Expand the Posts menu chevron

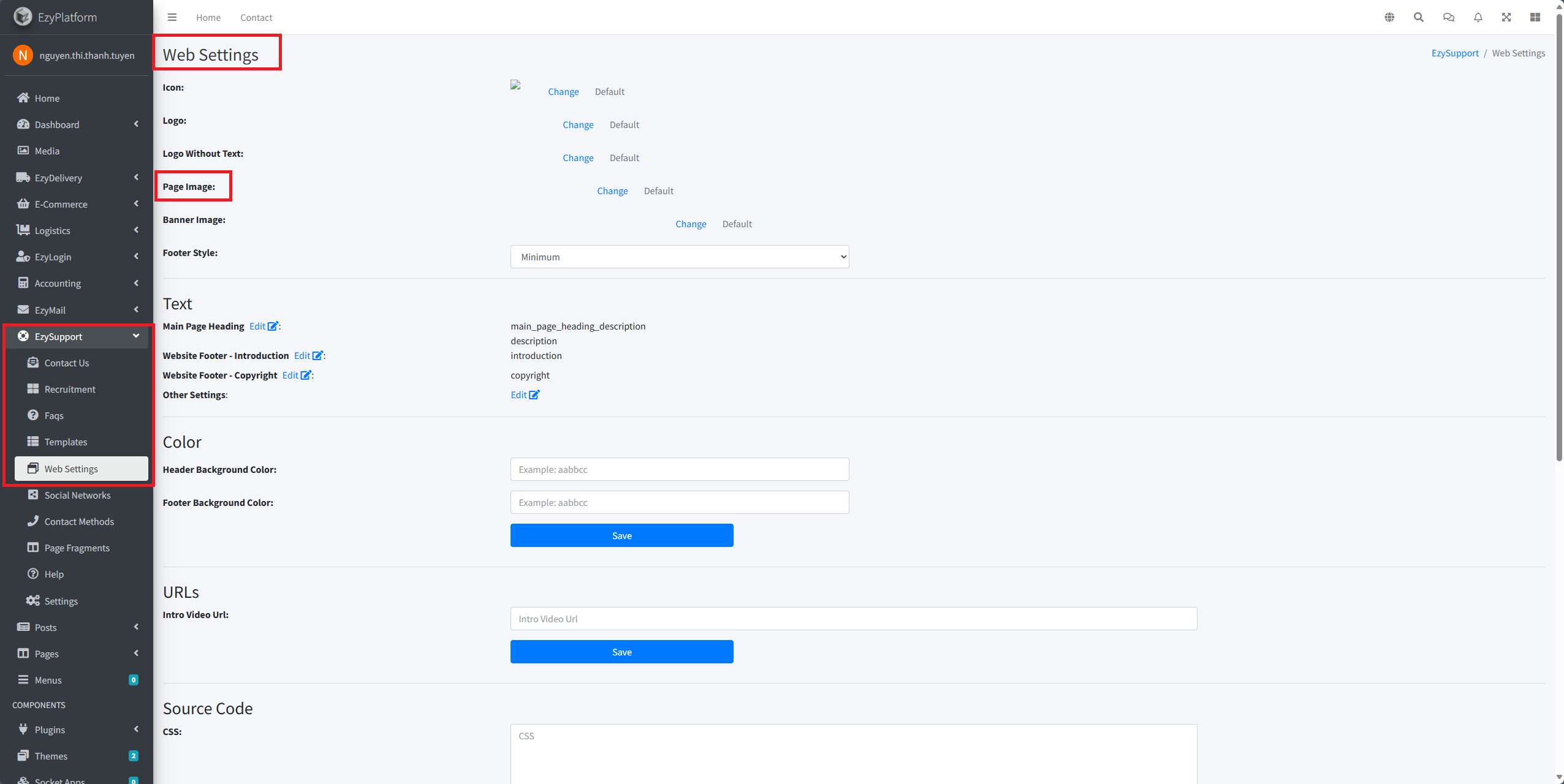pos(136,627)
